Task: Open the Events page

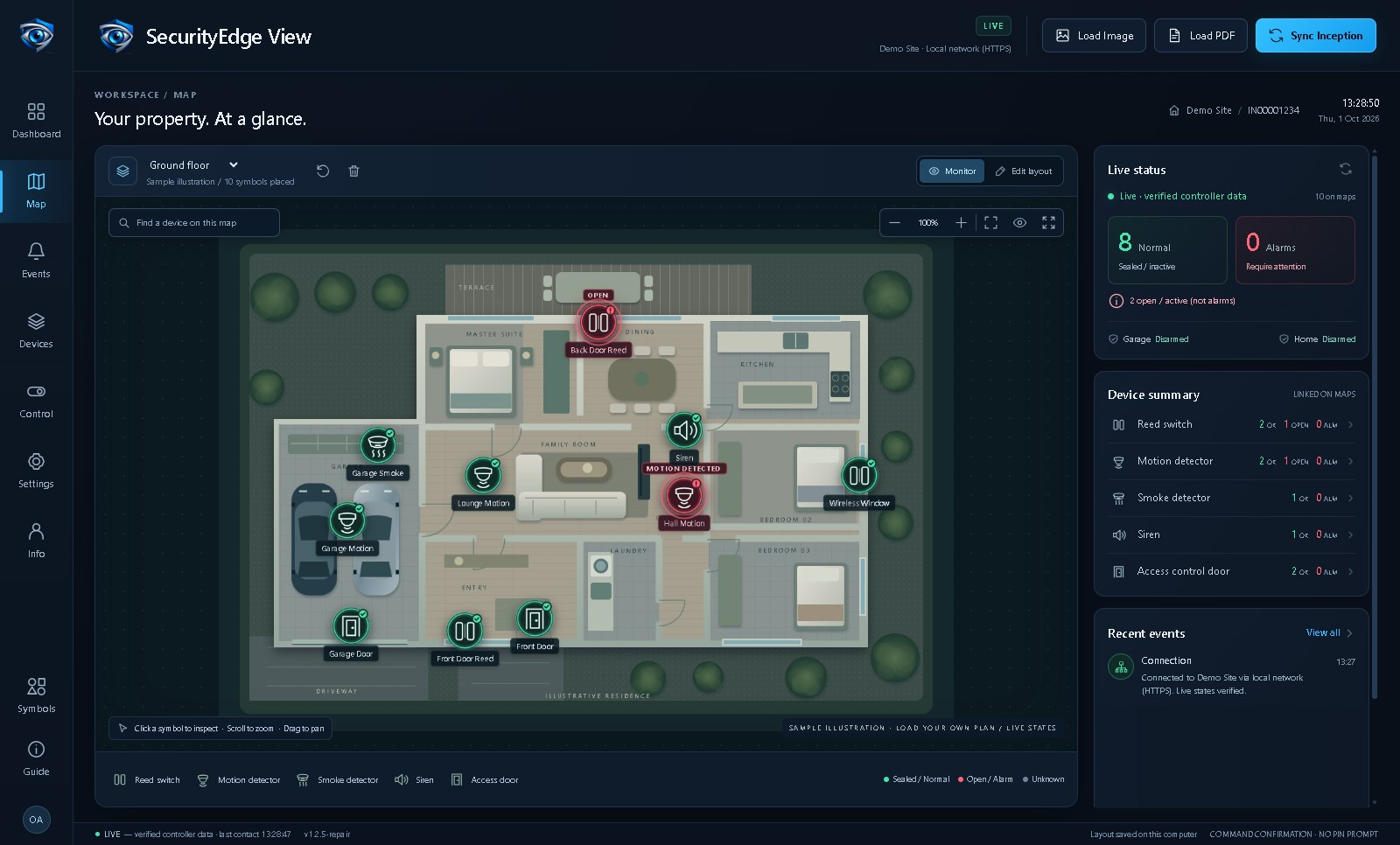Action: tap(36, 261)
